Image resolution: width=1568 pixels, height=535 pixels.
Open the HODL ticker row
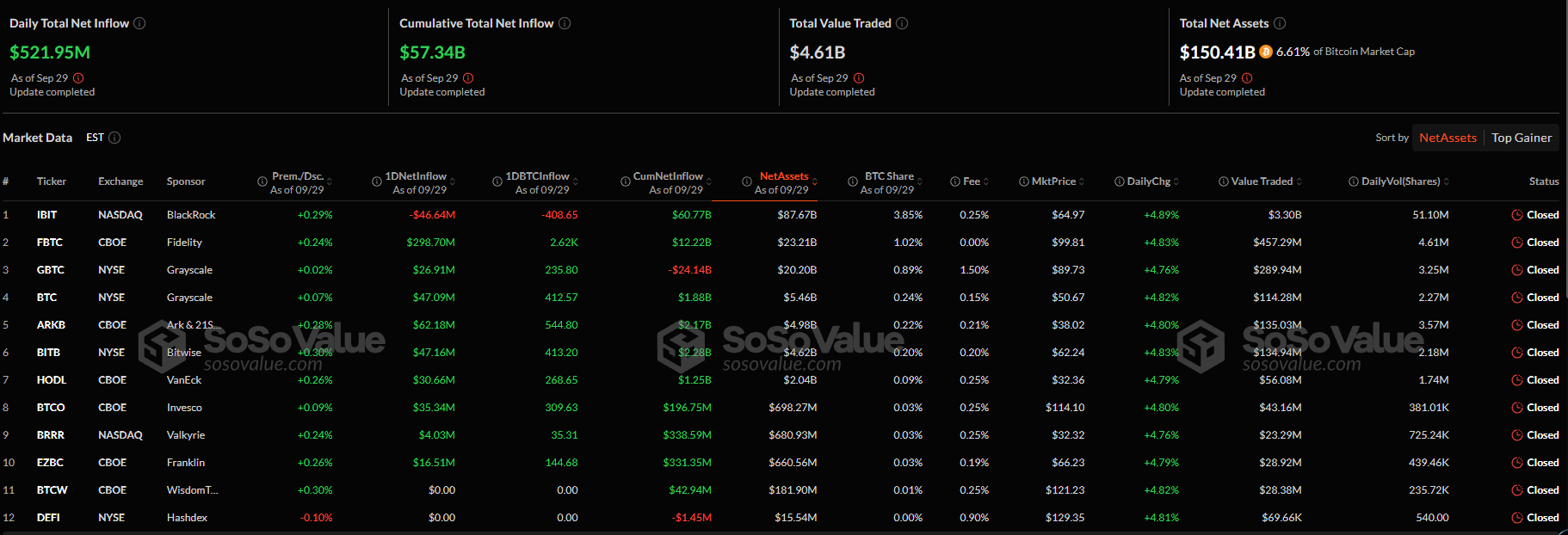(781, 380)
